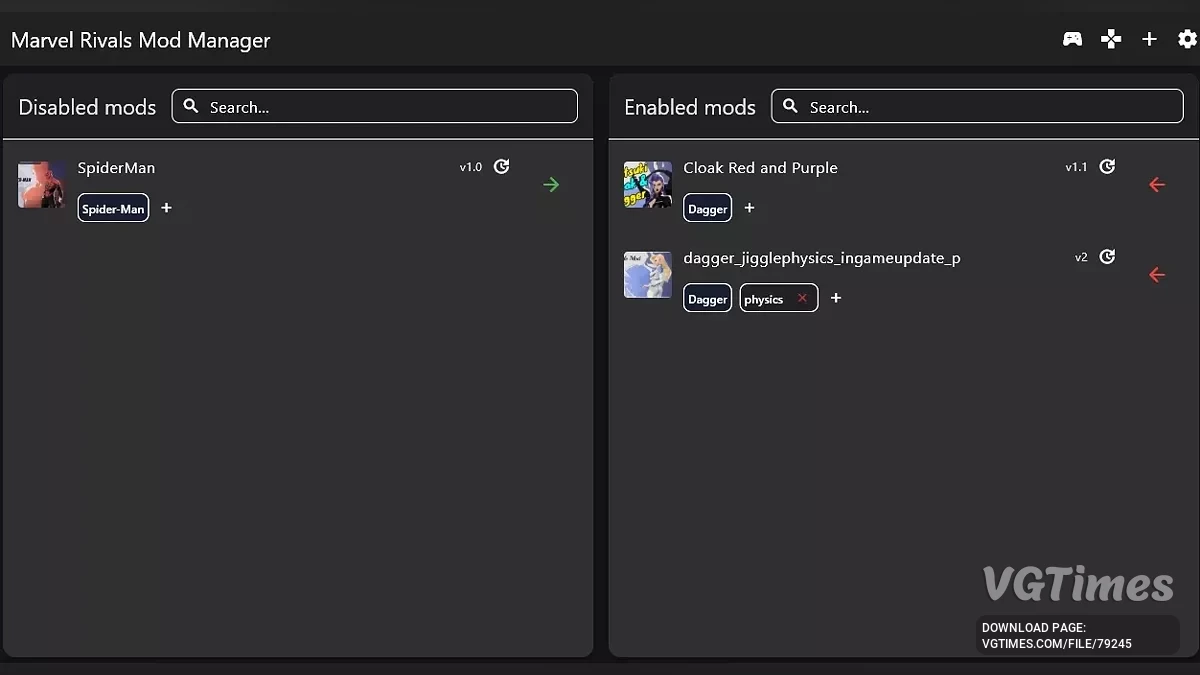Add another tag to dagger_jigglephysics mod
The height and width of the screenshot is (675, 1200).
point(836,298)
